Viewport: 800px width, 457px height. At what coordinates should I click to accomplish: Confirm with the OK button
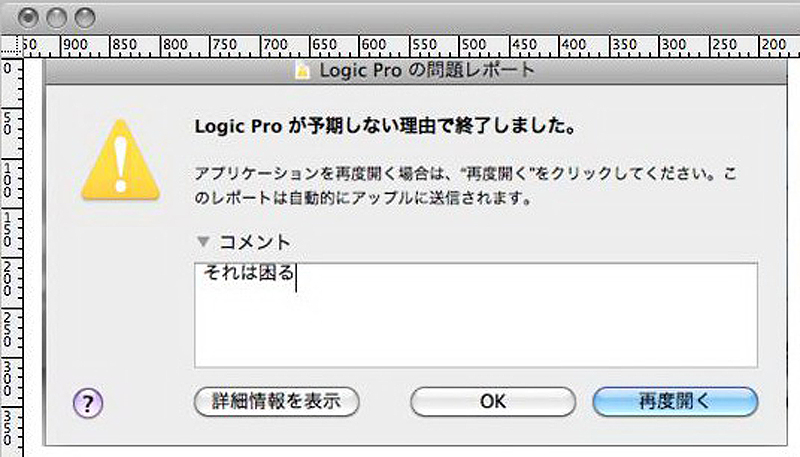493,401
